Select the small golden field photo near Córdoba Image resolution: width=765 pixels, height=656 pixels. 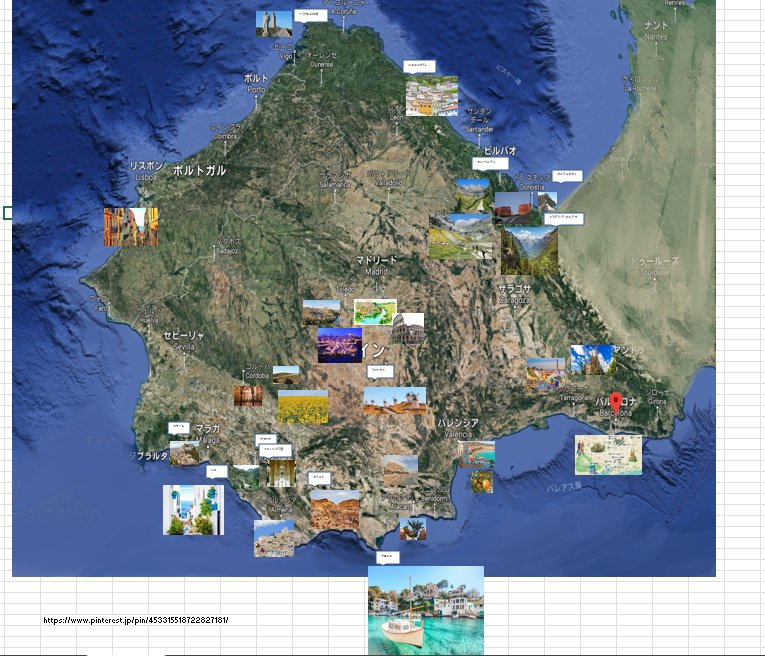click(286, 375)
